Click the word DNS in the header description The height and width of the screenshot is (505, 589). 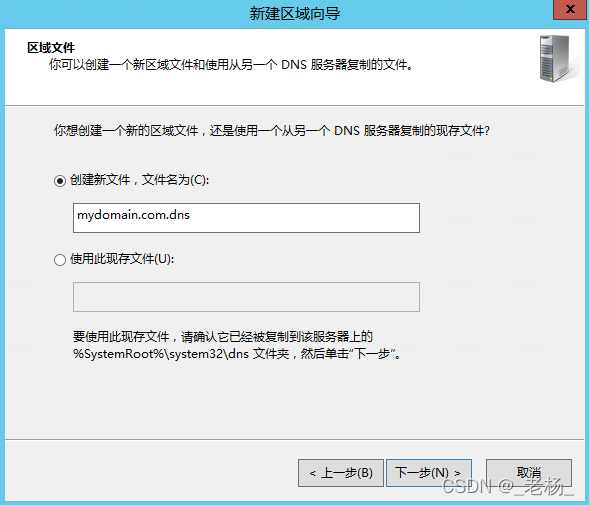[294, 65]
